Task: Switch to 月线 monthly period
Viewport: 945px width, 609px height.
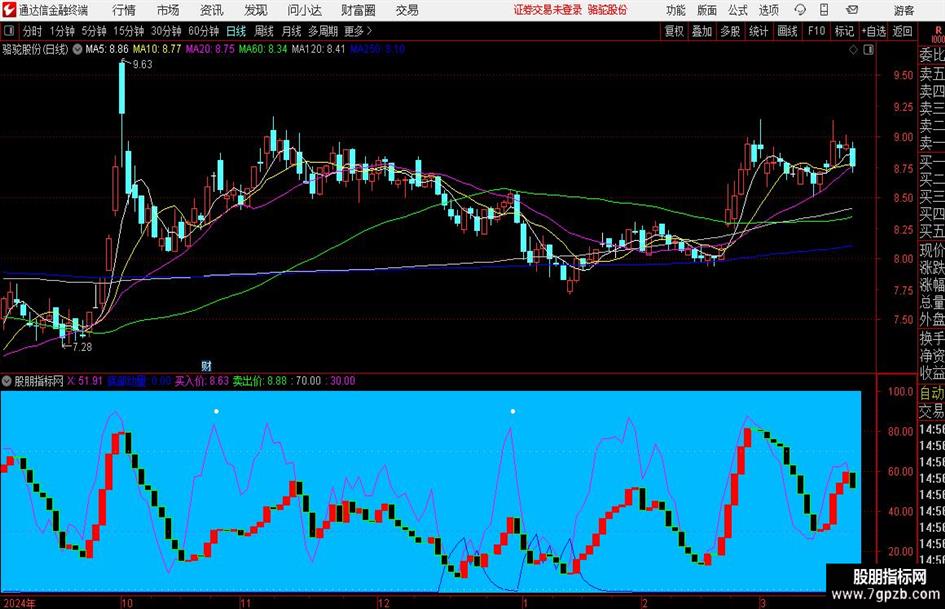Action: (x=291, y=31)
